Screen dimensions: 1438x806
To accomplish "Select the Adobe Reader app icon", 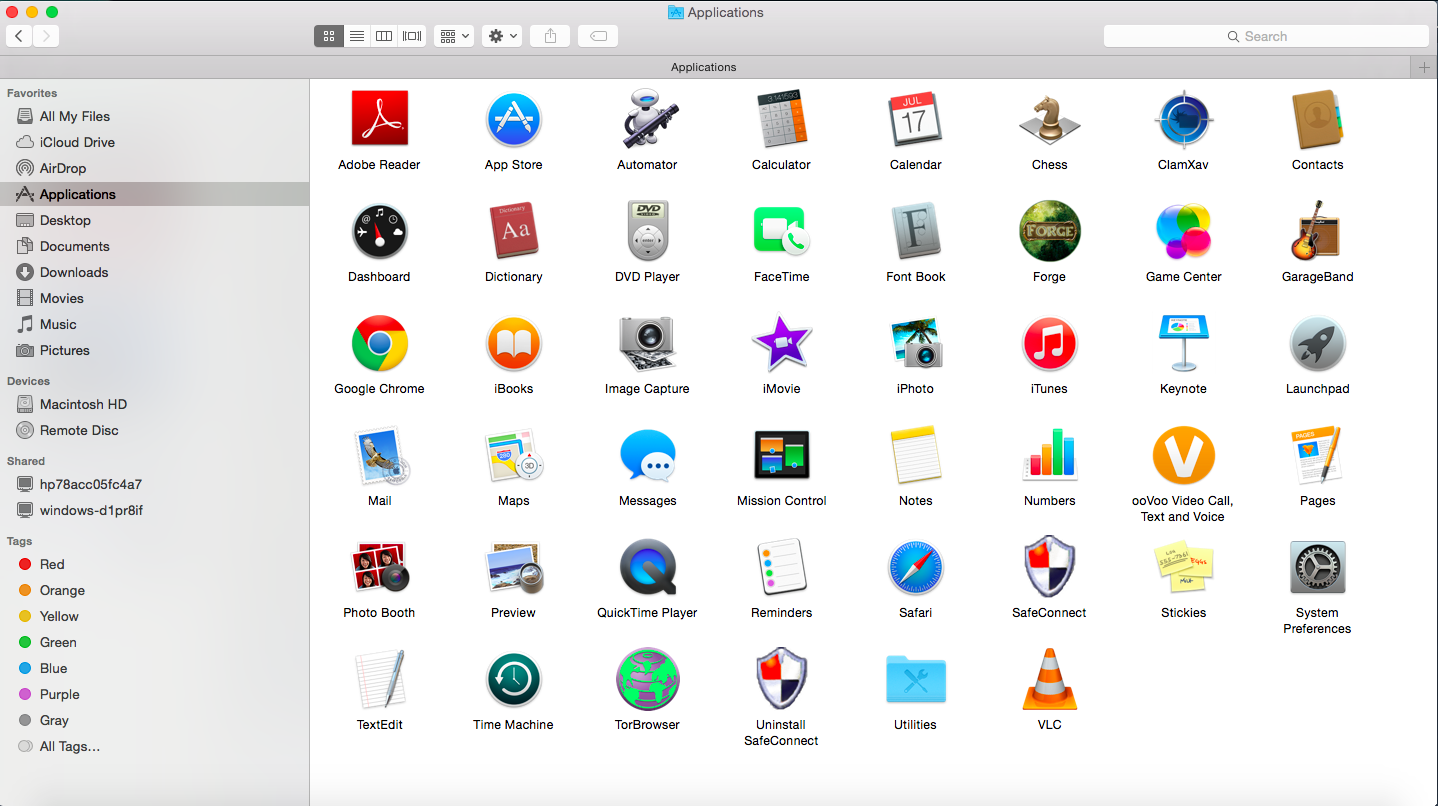I will click(x=379, y=119).
